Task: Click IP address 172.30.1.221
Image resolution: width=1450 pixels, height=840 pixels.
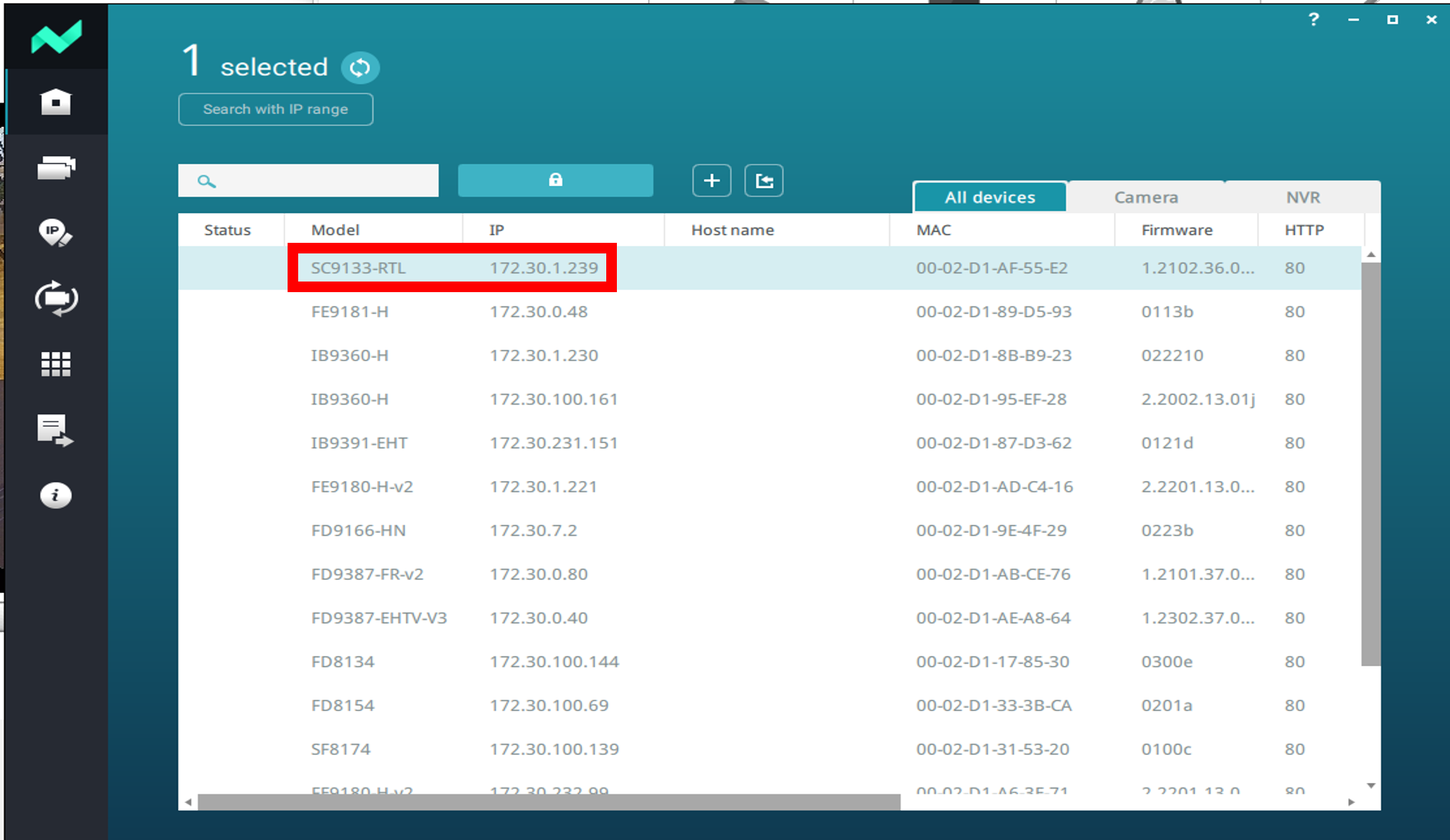Action: tap(543, 486)
